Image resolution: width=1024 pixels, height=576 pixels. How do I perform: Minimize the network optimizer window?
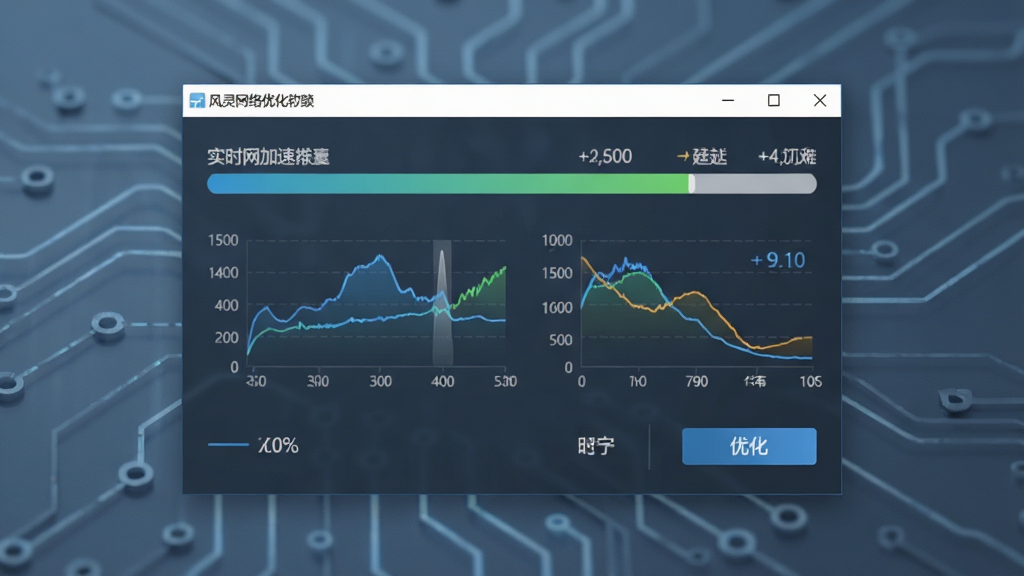click(x=728, y=101)
